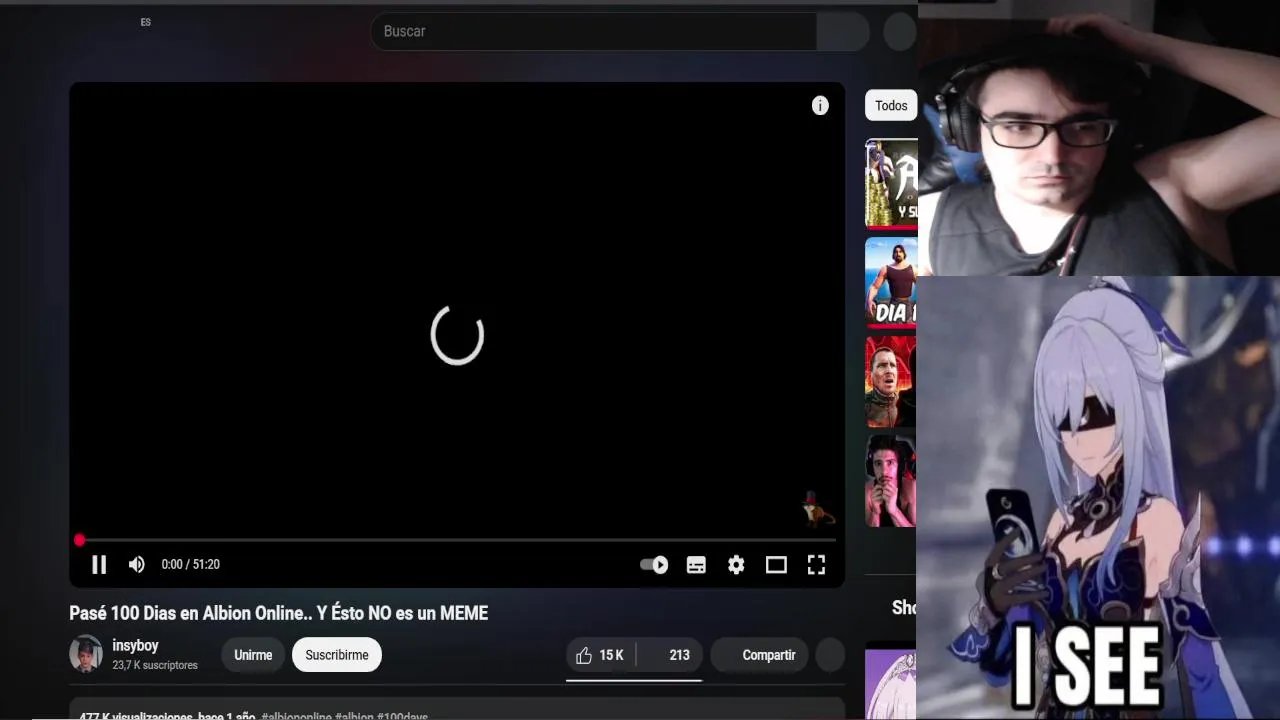Open the video info card icon

820,106
